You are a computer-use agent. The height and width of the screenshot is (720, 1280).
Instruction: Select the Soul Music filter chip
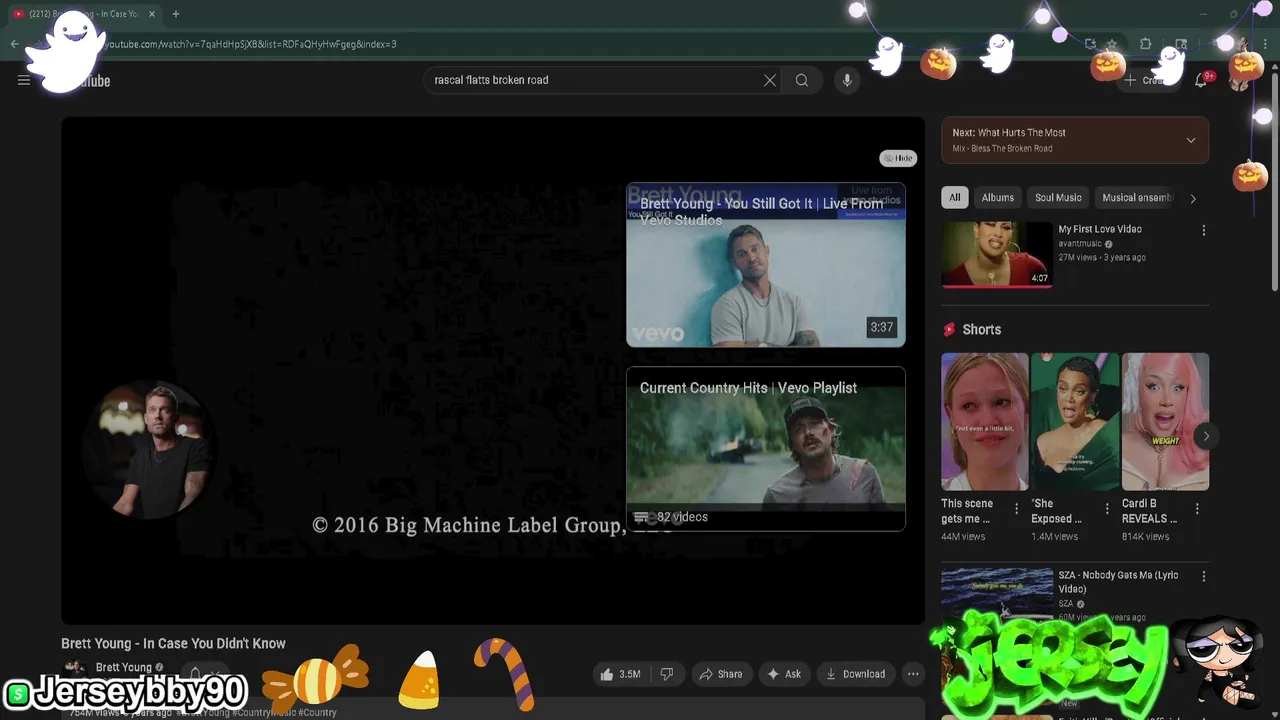1058,198
